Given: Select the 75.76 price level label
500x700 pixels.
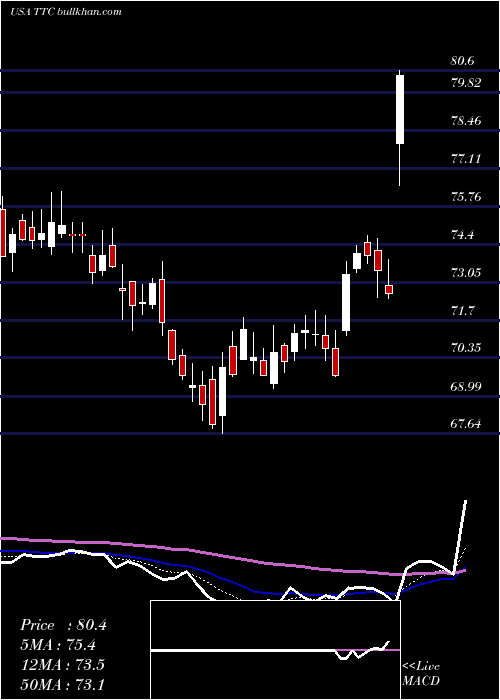Looking at the screenshot, I should 466,196.
